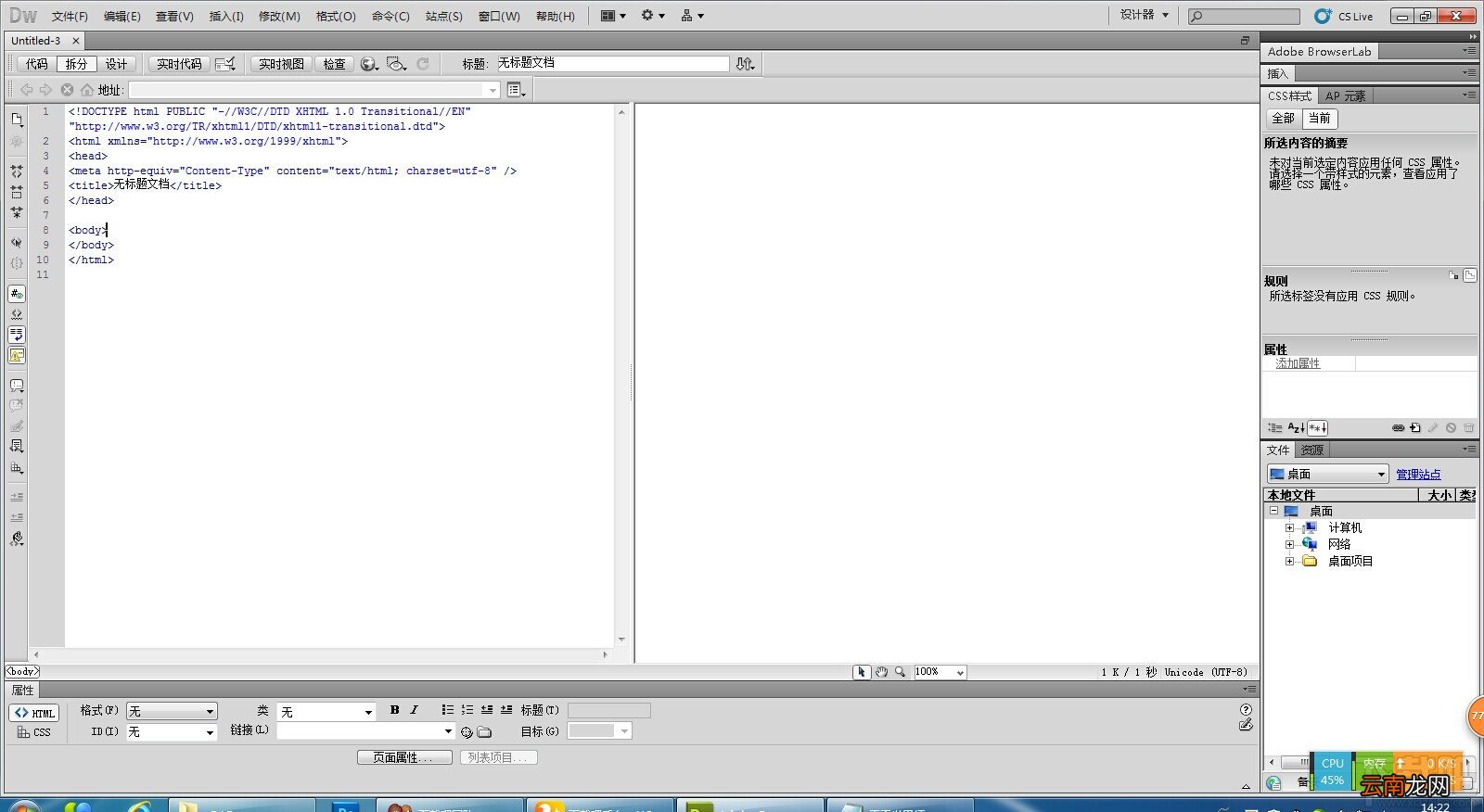Switch to the AP 元素 tab
The width and height of the screenshot is (1484, 812).
coord(1345,95)
